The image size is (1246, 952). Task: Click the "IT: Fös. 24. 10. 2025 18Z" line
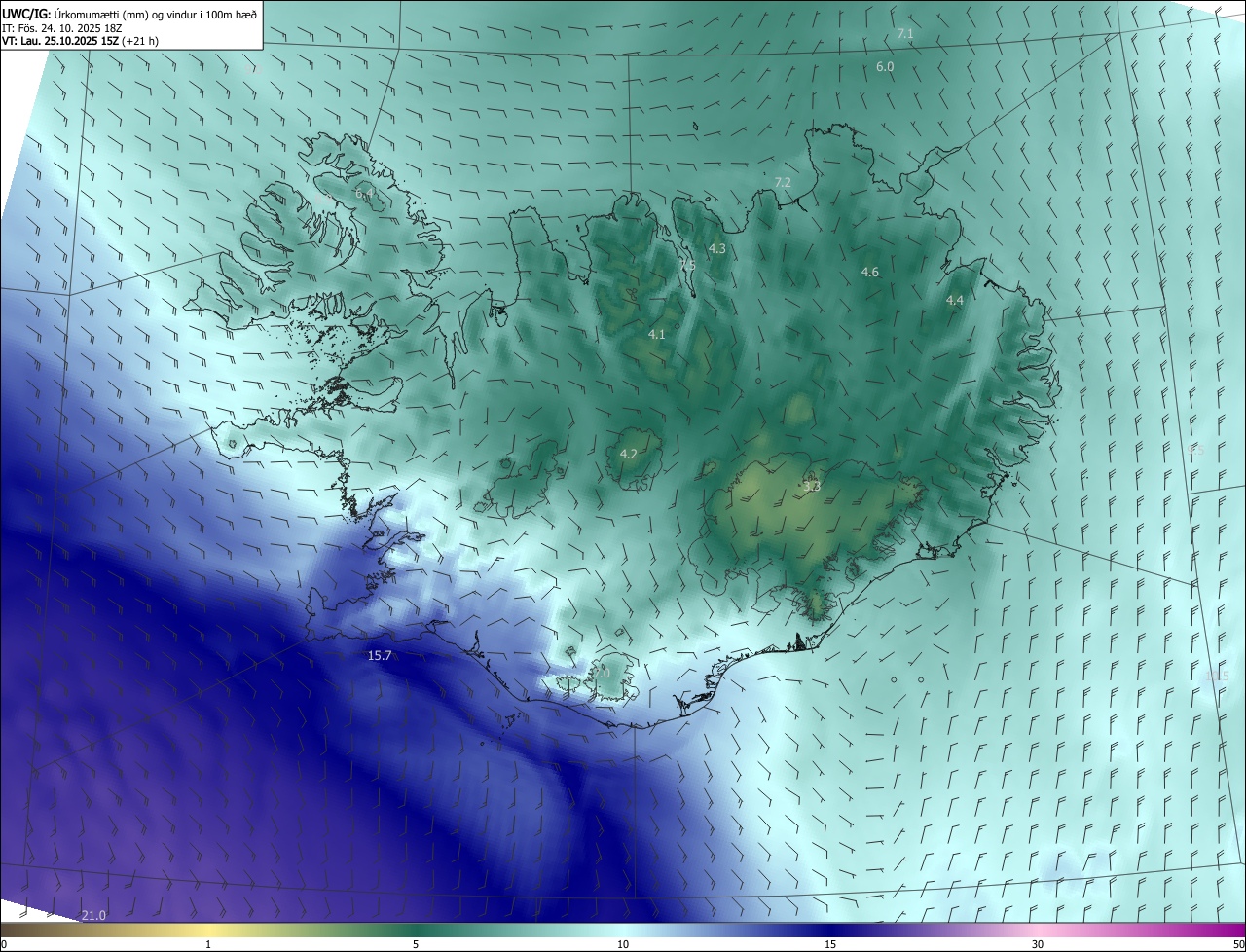click(62, 27)
